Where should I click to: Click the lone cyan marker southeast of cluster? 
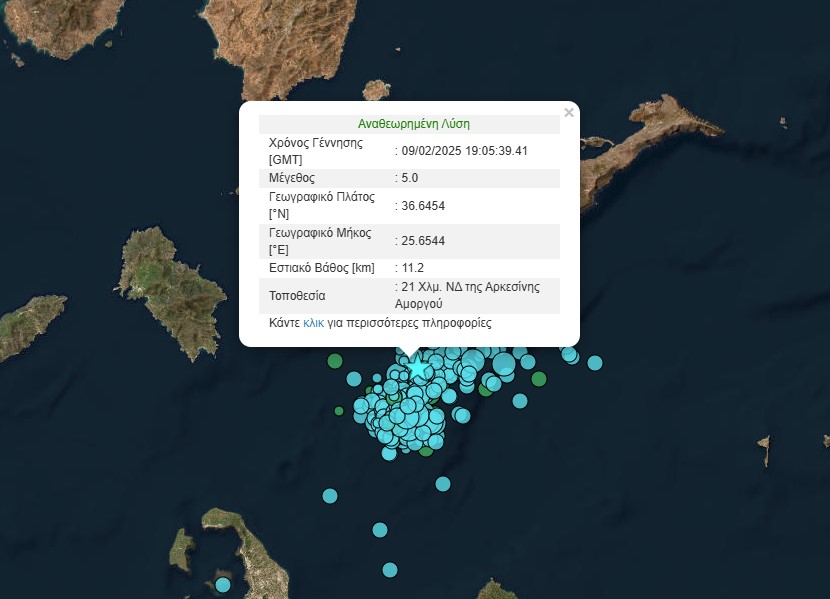pos(443,484)
